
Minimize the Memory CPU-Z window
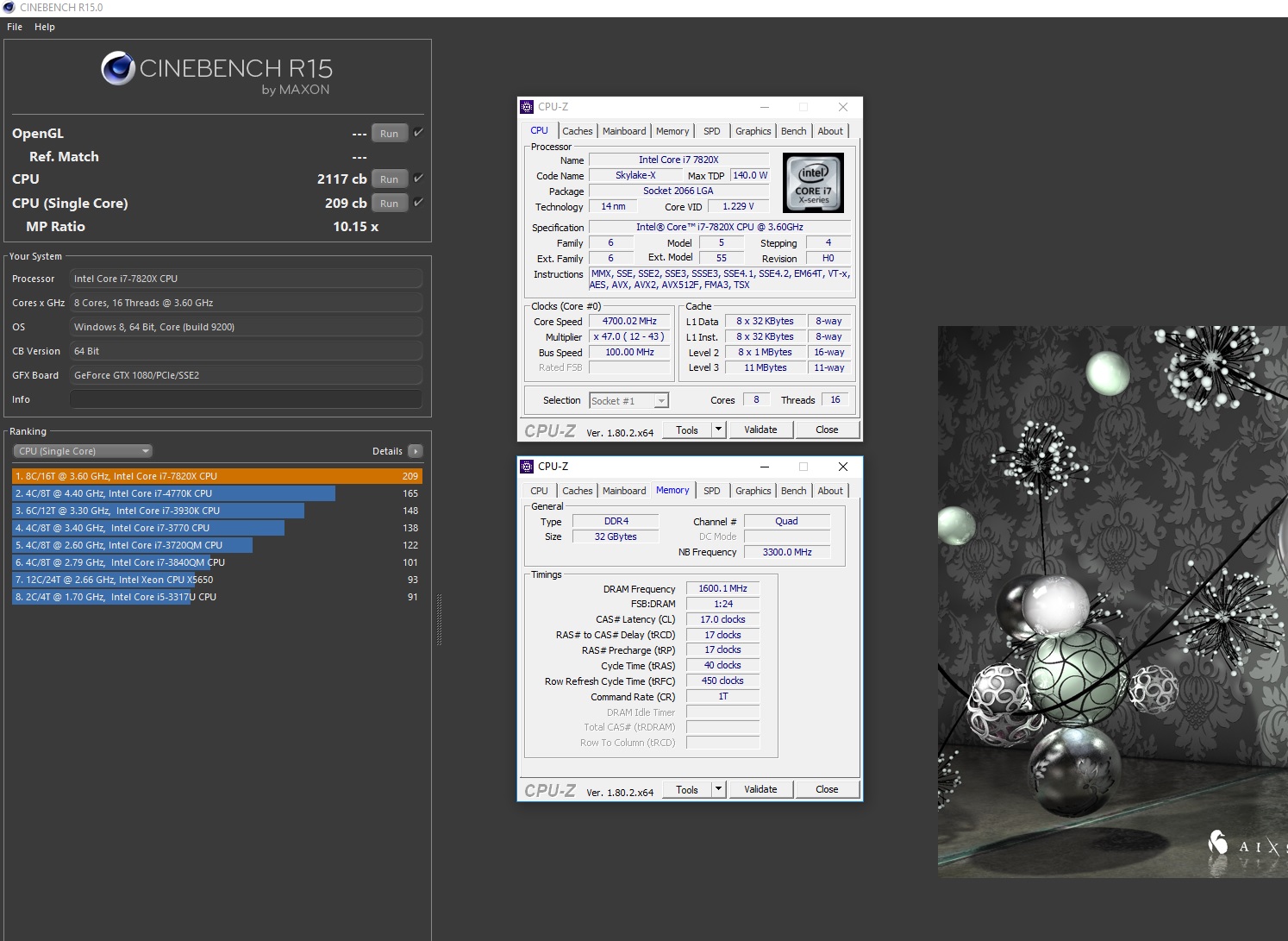pyautogui.click(x=764, y=467)
